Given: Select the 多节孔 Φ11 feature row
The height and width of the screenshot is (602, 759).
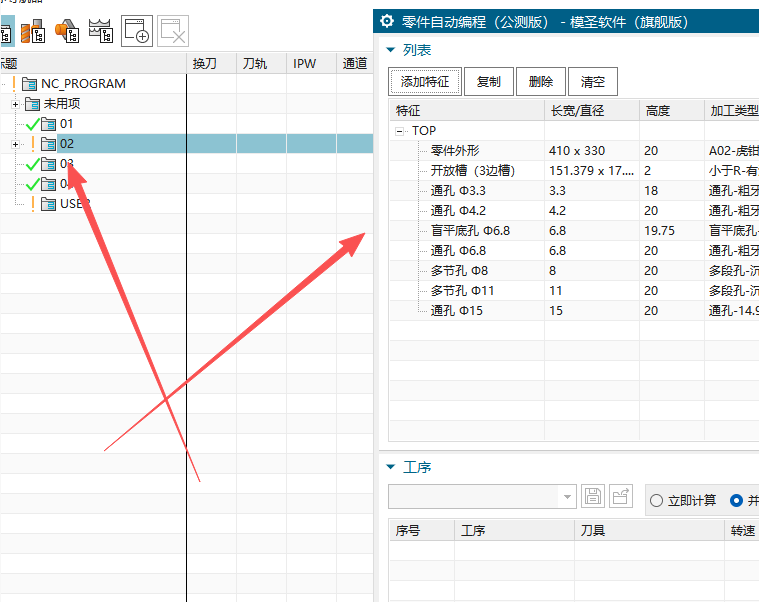Looking at the screenshot, I should (x=462, y=290).
